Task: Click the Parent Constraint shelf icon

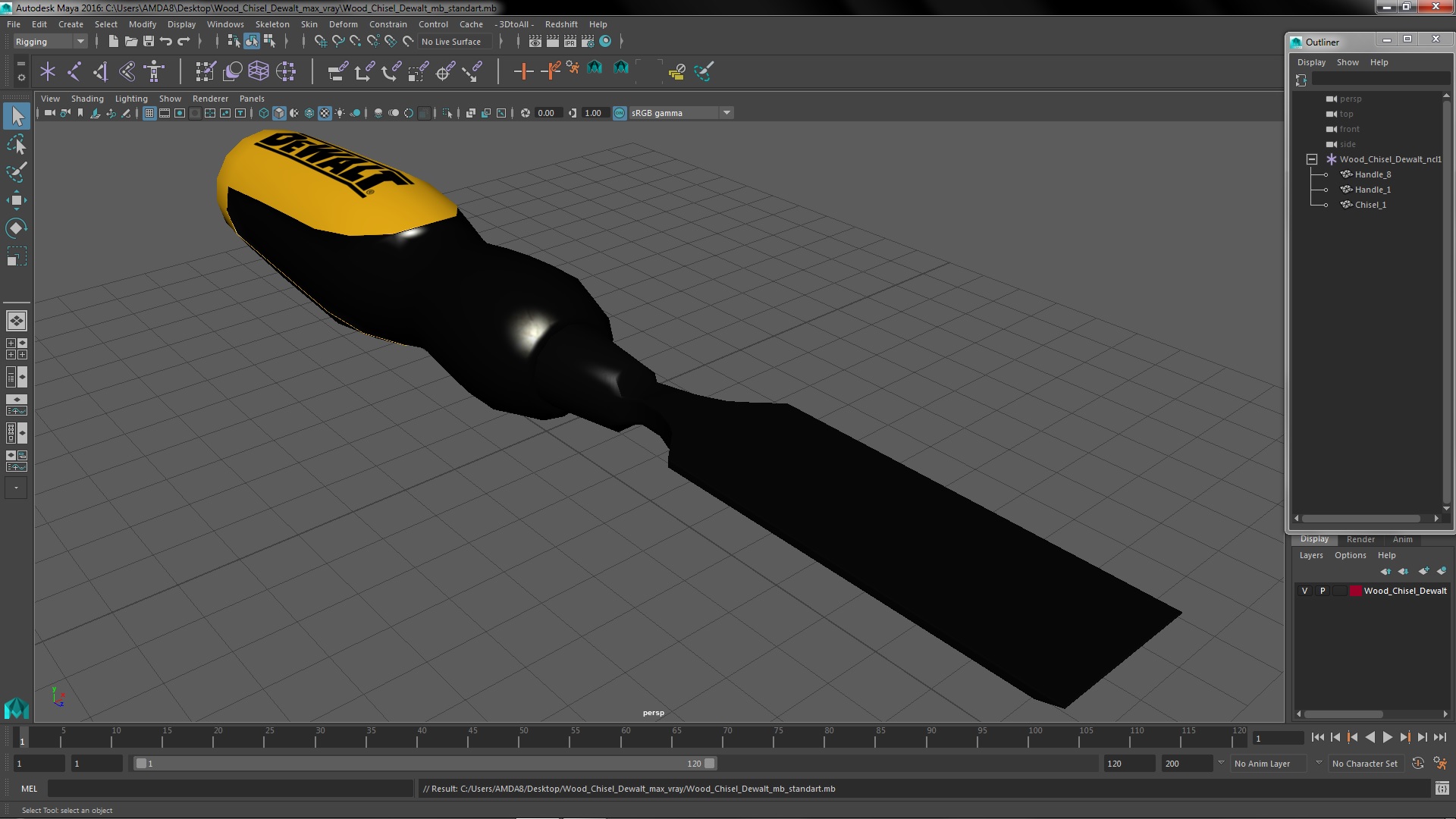Action: 337,71
